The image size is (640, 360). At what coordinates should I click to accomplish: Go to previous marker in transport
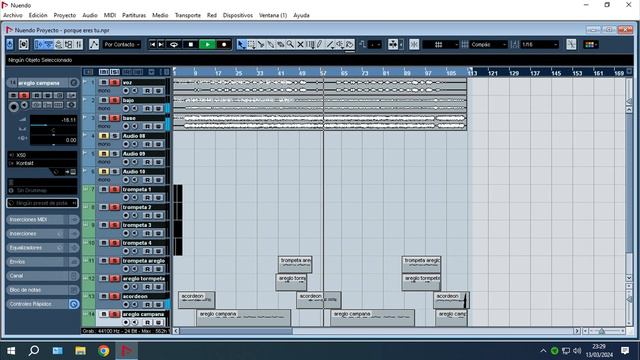(x=152, y=44)
